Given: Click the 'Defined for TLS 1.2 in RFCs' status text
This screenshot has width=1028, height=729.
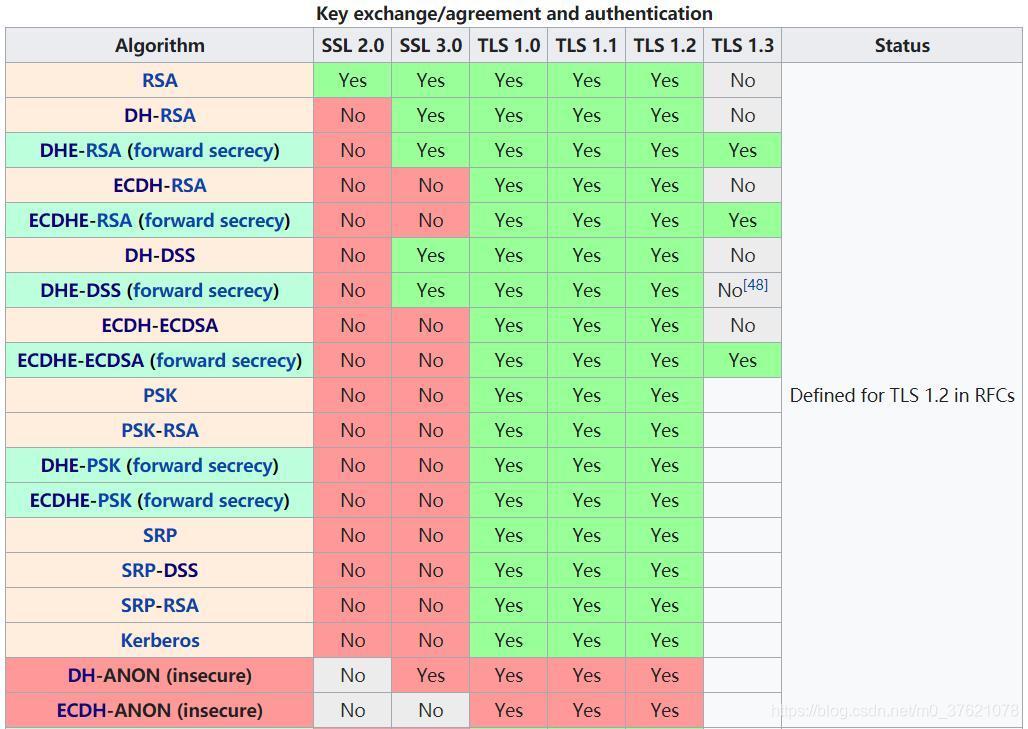Looking at the screenshot, I should (902, 396).
